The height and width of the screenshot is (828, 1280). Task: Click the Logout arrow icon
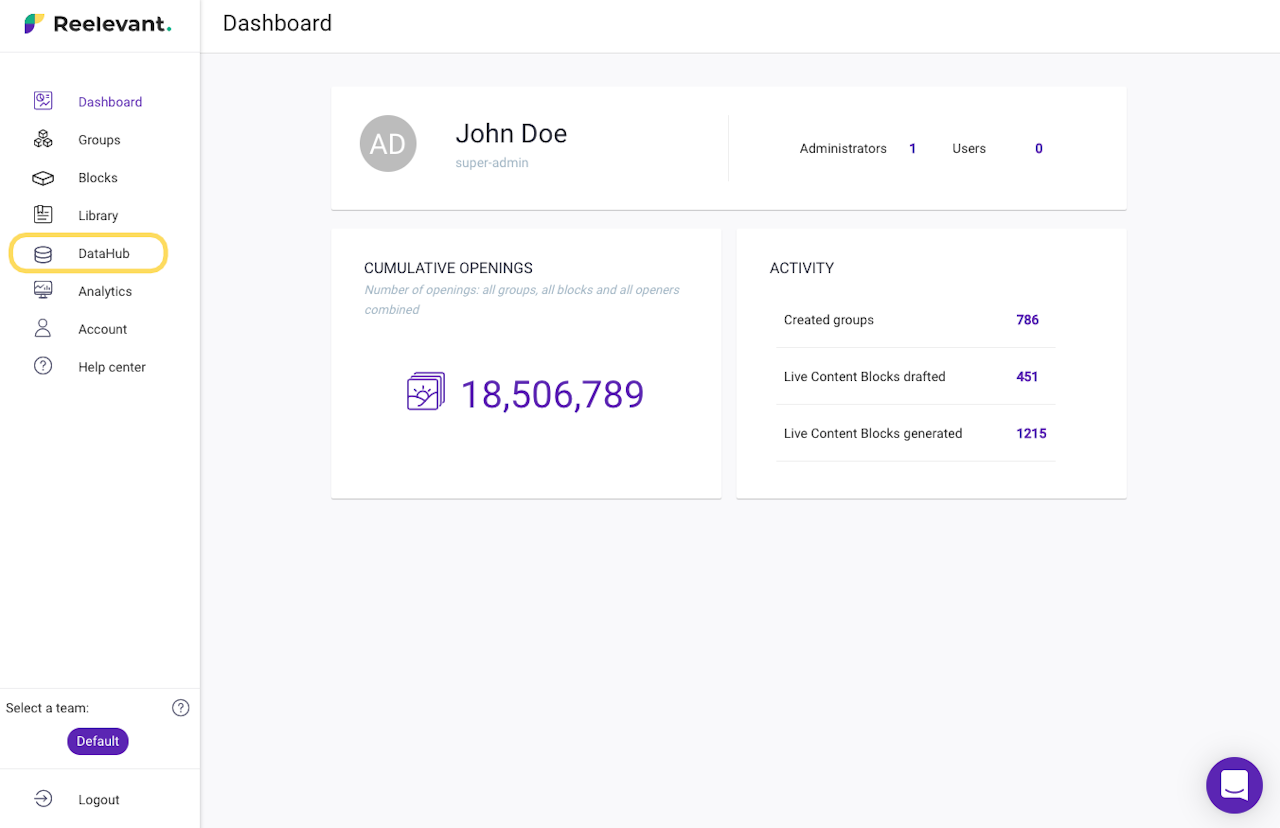point(43,799)
